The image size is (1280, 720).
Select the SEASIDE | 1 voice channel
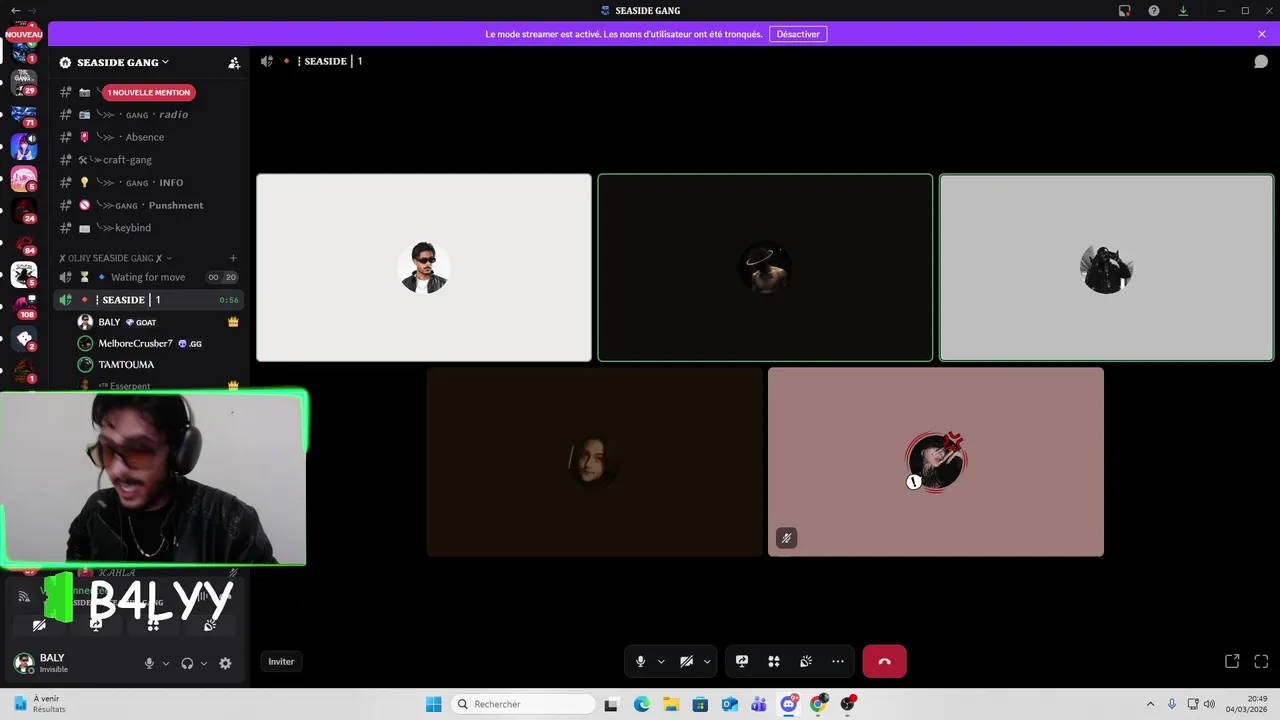pos(150,300)
